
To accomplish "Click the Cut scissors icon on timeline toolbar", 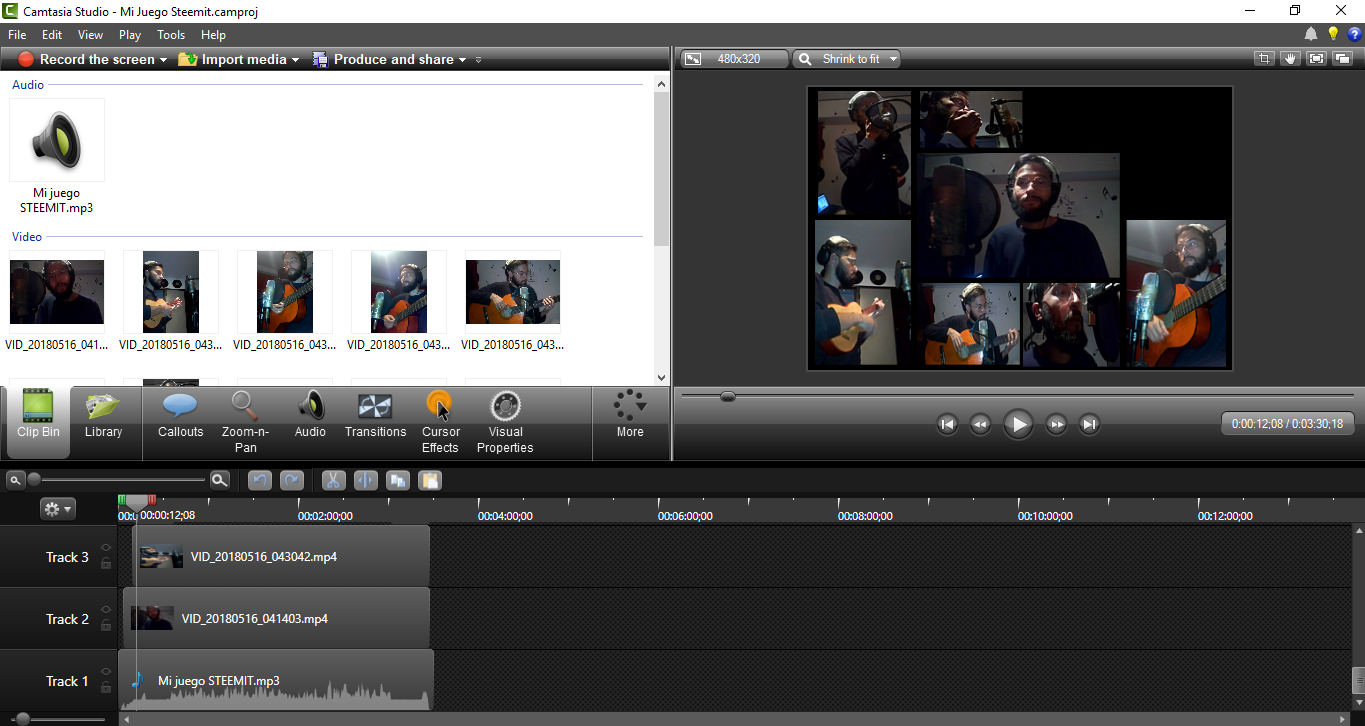I will [333, 480].
